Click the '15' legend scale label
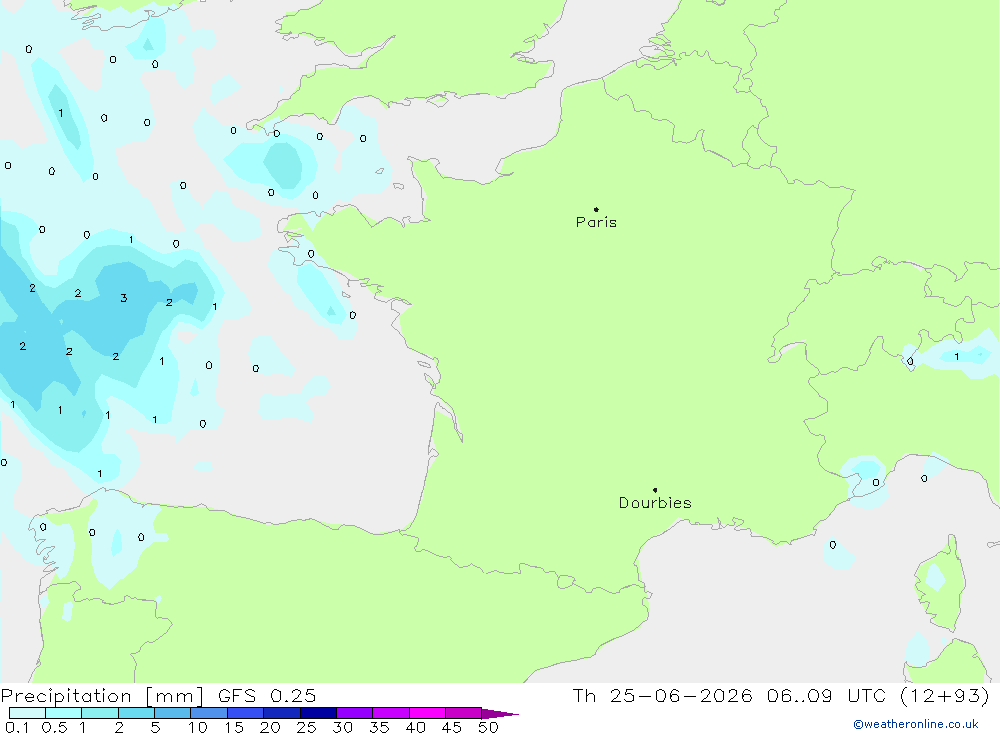Image resolution: width=1000 pixels, height=733 pixels. 234,727
